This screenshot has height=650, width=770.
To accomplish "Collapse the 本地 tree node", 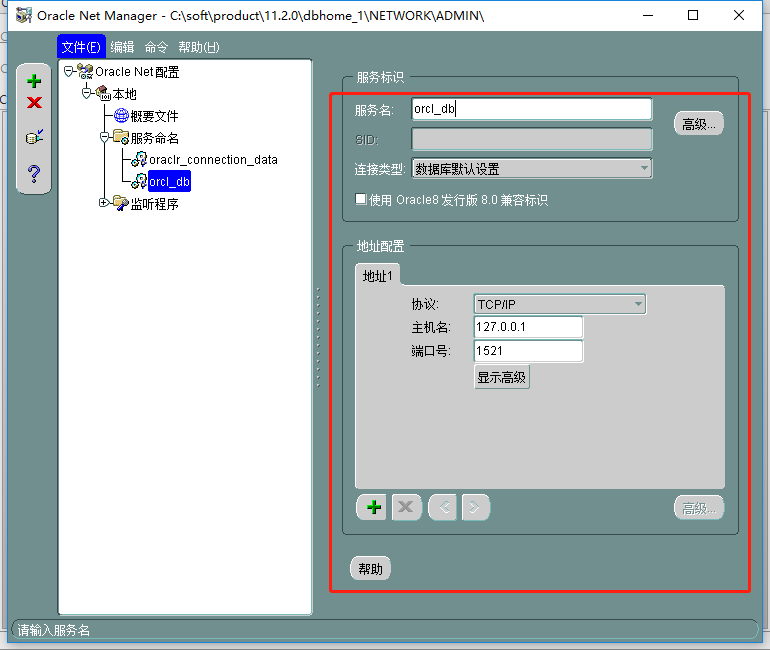I will (86, 93).
